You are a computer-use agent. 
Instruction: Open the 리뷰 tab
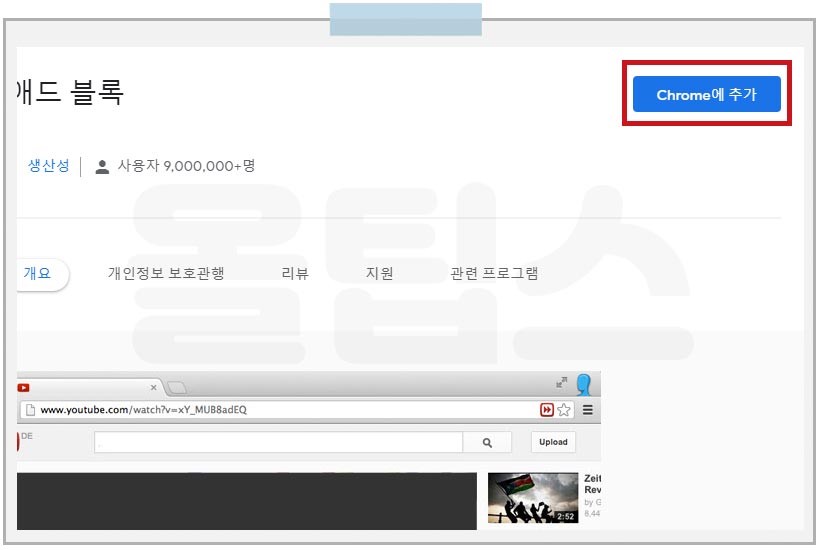coord(295,273)
